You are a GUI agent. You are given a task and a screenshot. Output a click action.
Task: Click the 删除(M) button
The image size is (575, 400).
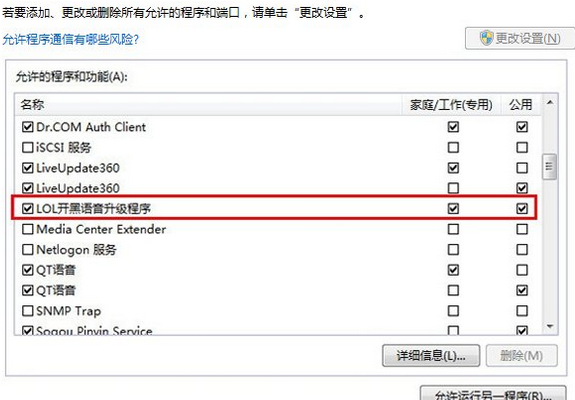tap(521, 356)
